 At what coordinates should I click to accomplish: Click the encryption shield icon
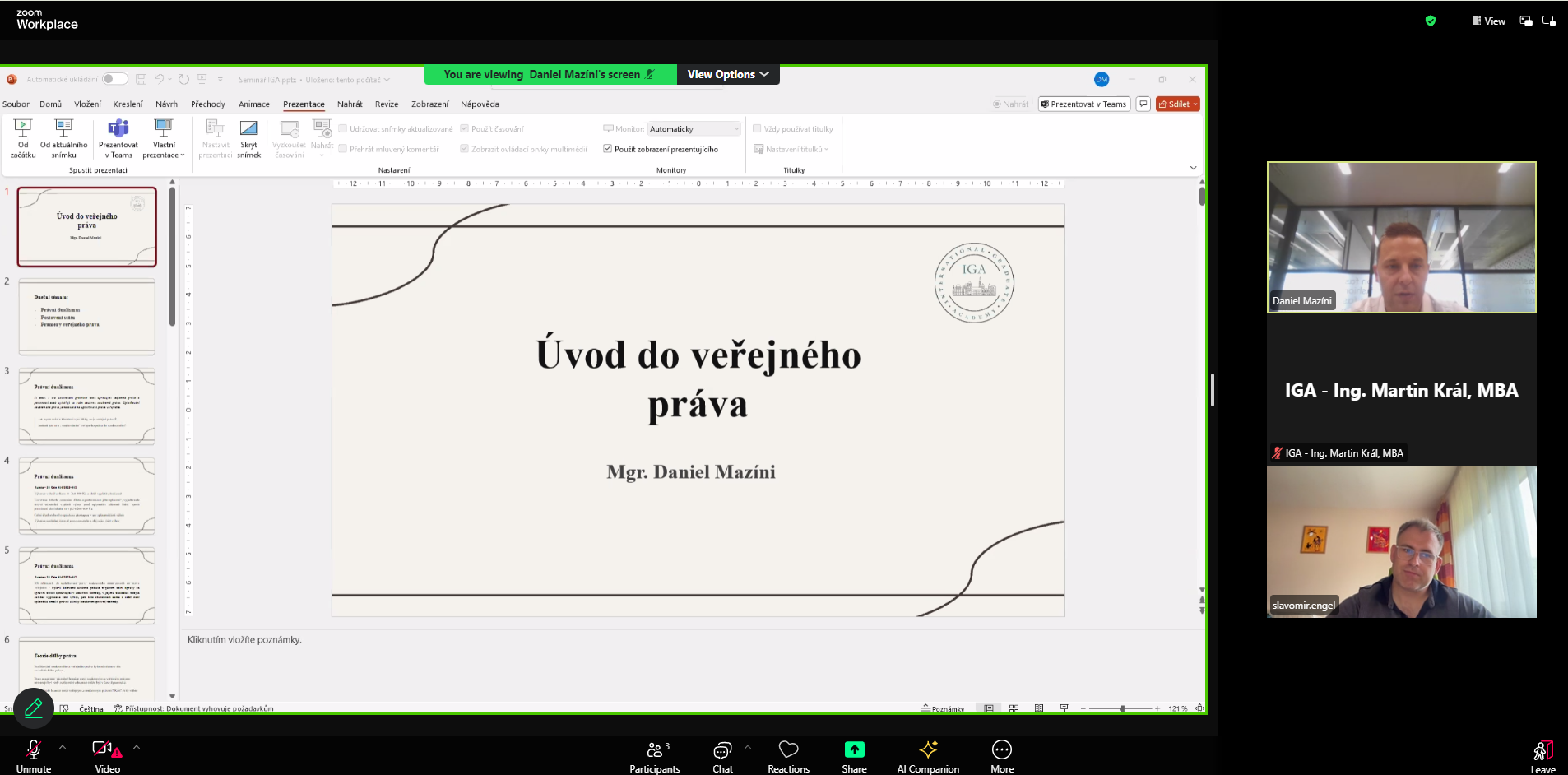pos(1431,21)
